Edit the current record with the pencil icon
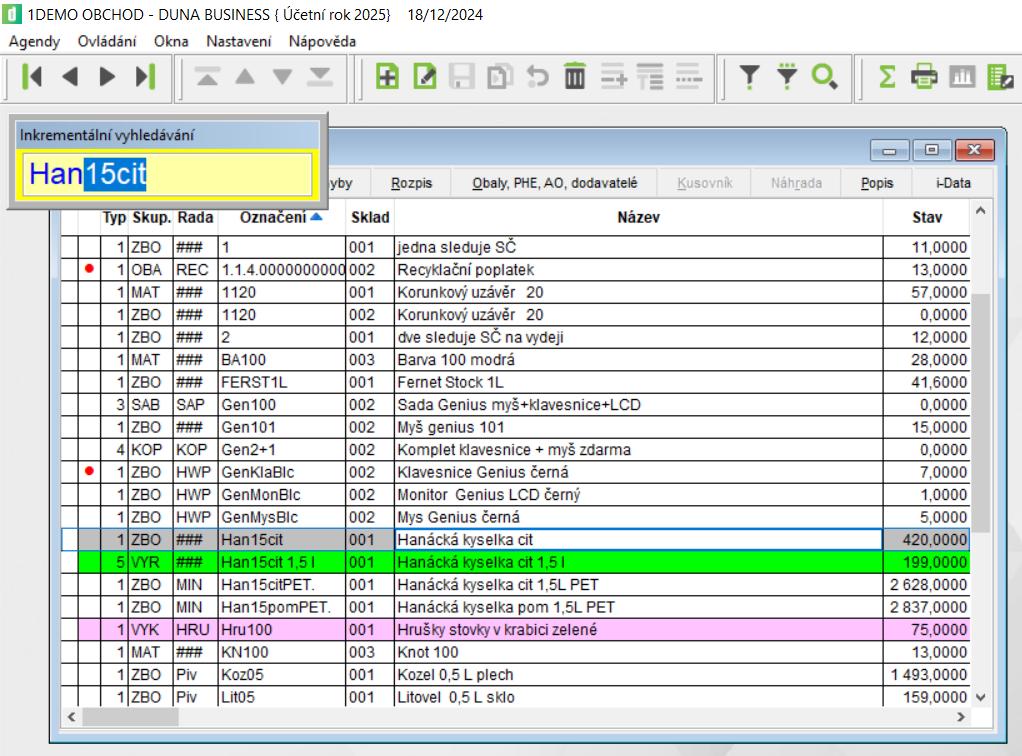Viewport: 1022px width, 756px height. [x=425, y=77]
